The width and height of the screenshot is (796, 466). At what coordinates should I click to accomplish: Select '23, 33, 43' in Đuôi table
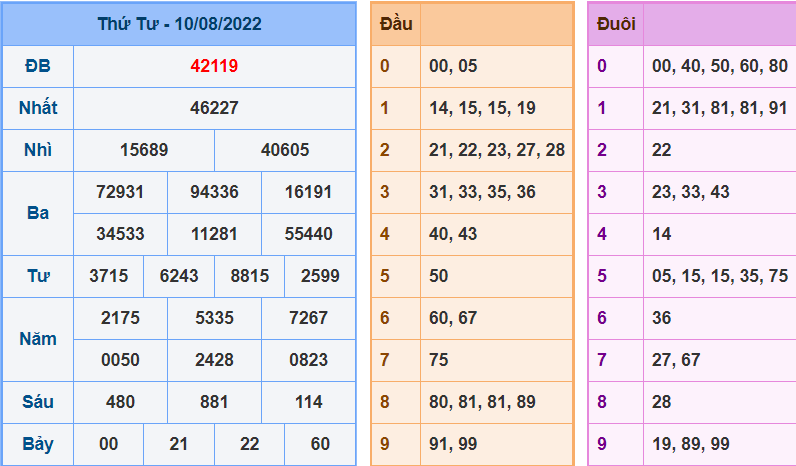[x=690, y=192]
